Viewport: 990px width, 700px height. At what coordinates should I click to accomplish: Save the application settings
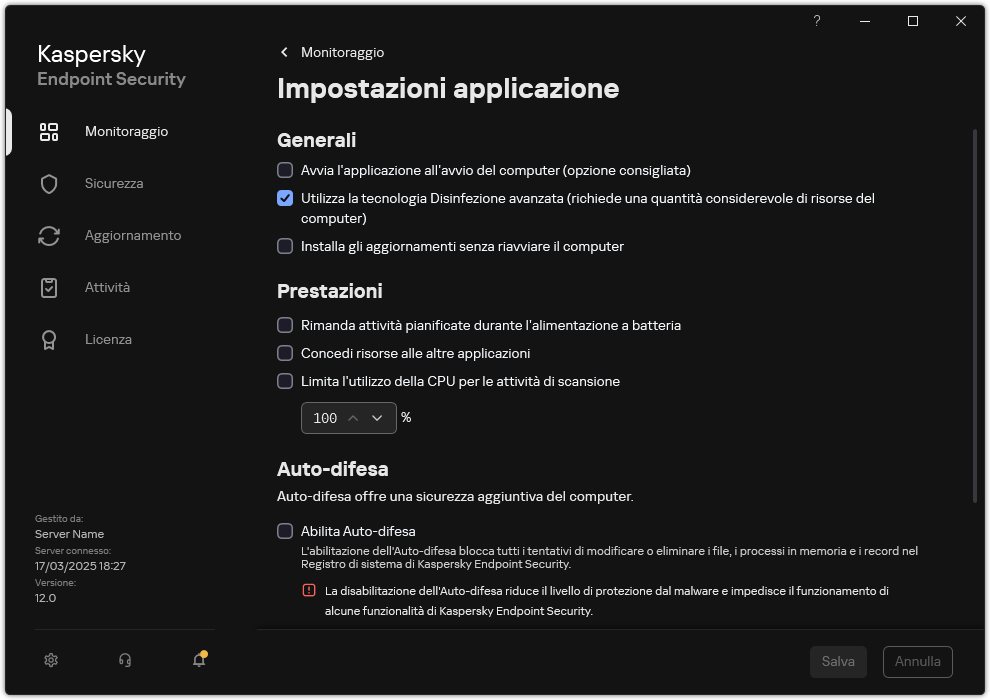point(838,661)
